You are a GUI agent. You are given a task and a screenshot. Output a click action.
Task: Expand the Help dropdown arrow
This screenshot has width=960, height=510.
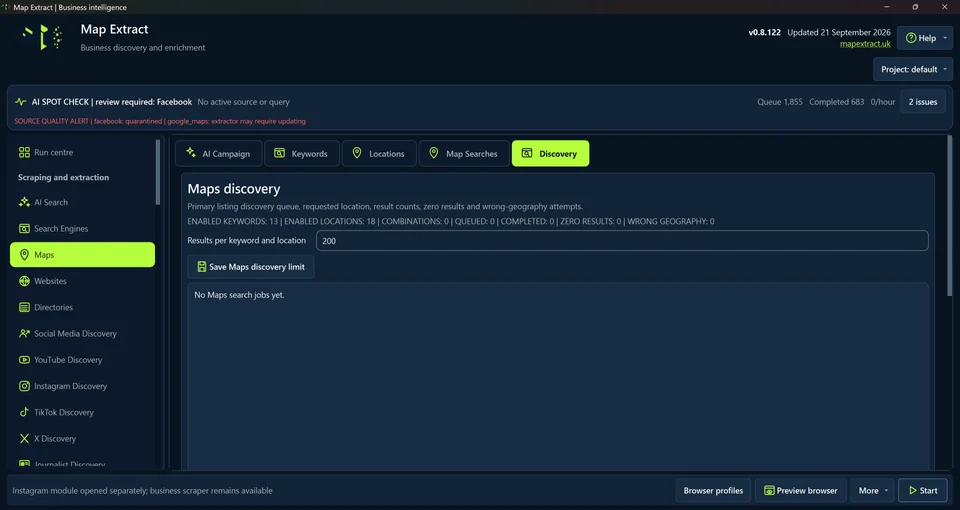click(945, 38)
